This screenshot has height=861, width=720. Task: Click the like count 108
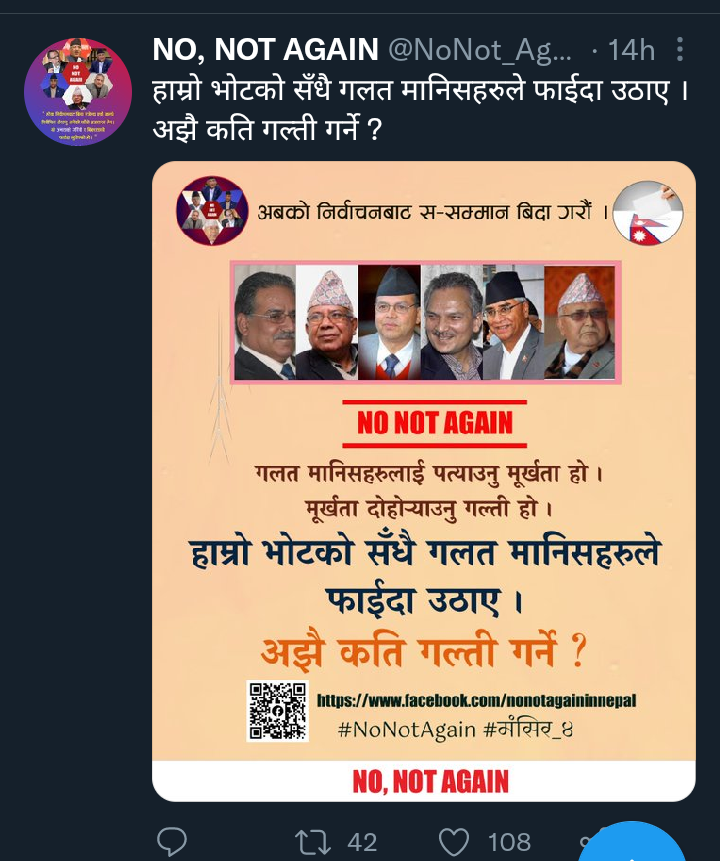click(510, 842)
